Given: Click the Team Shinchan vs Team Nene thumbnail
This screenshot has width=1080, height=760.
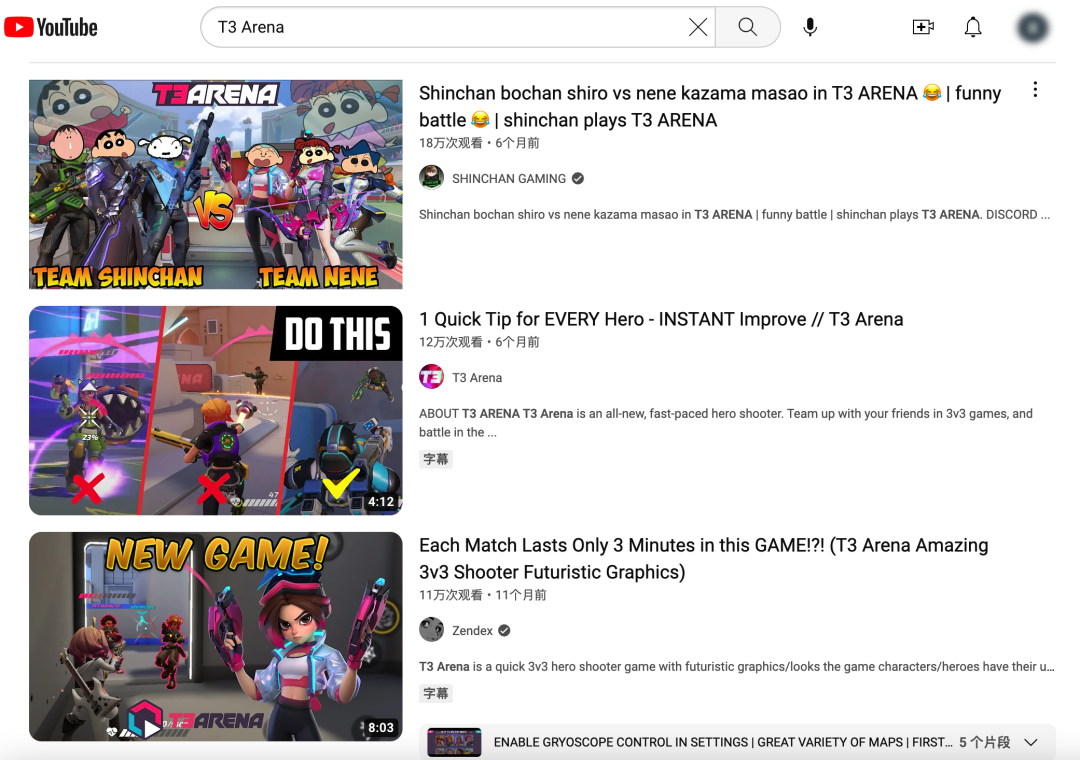Looking at the screenshot, I should (x=216, y=185).
